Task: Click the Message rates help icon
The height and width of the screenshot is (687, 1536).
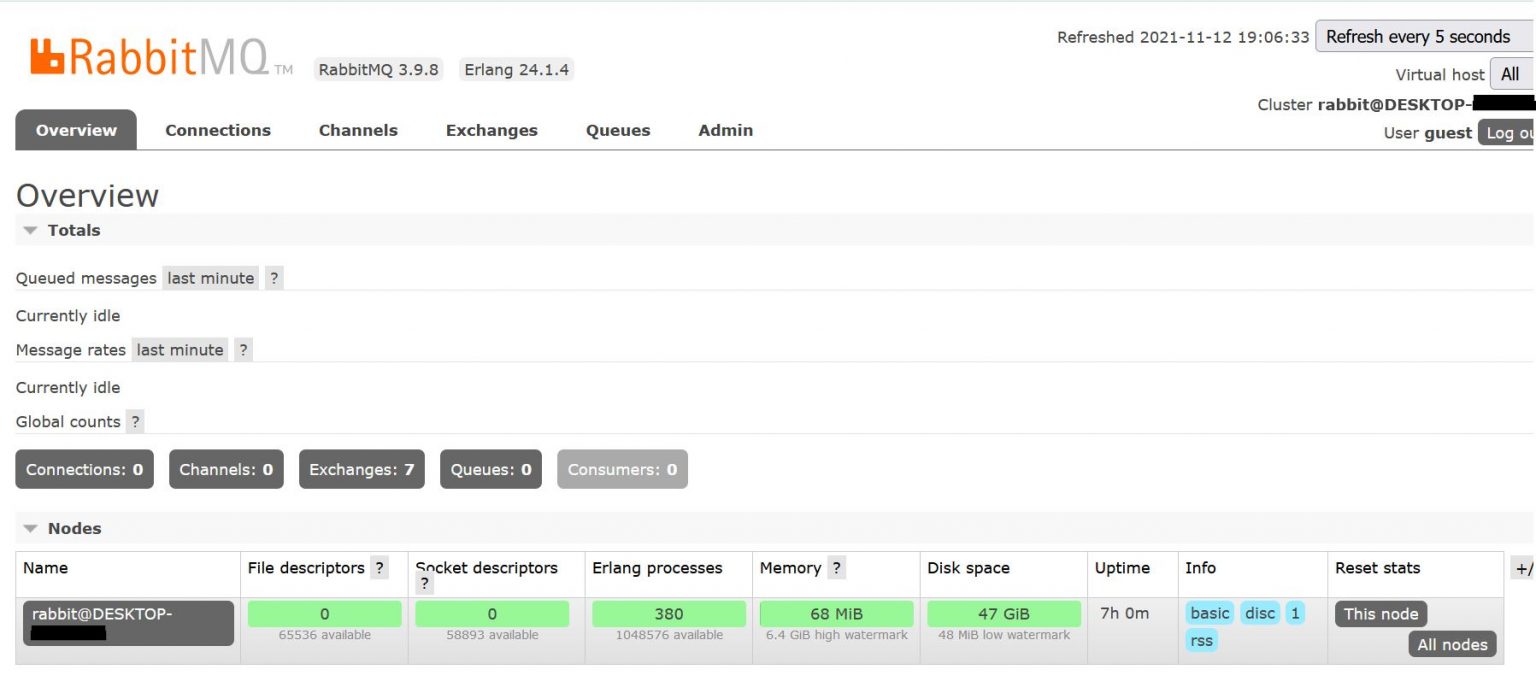Action: click(243, 349)
